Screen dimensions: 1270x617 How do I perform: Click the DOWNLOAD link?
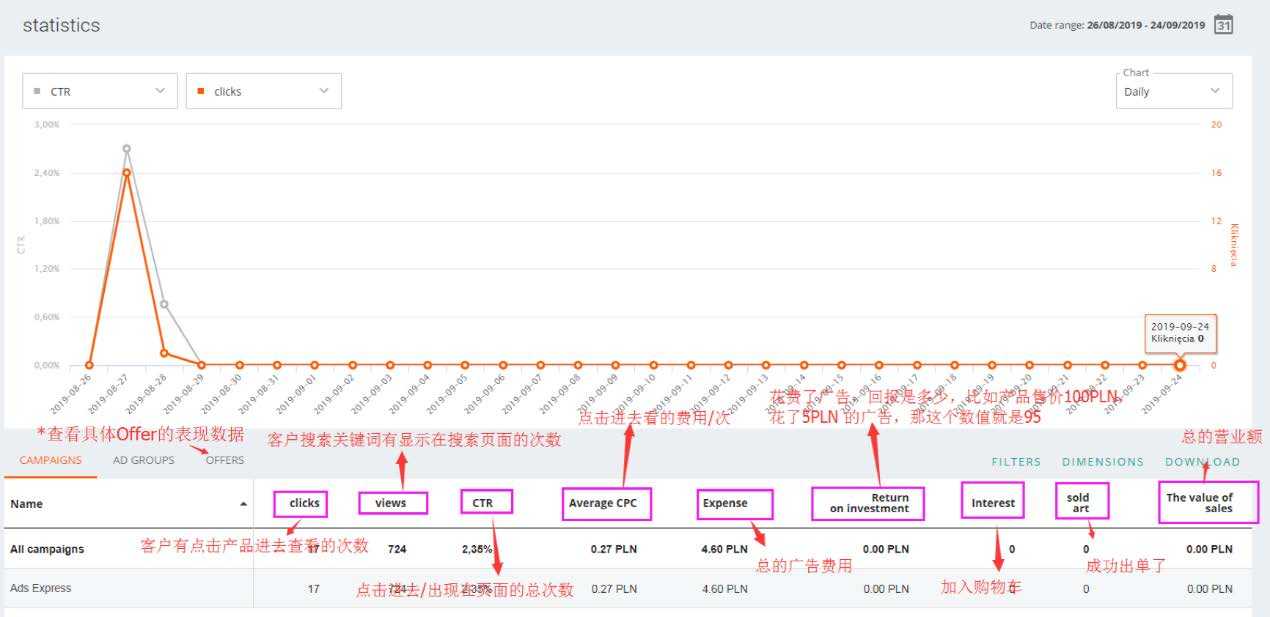pyautogui.click(x=1202, y=462)
